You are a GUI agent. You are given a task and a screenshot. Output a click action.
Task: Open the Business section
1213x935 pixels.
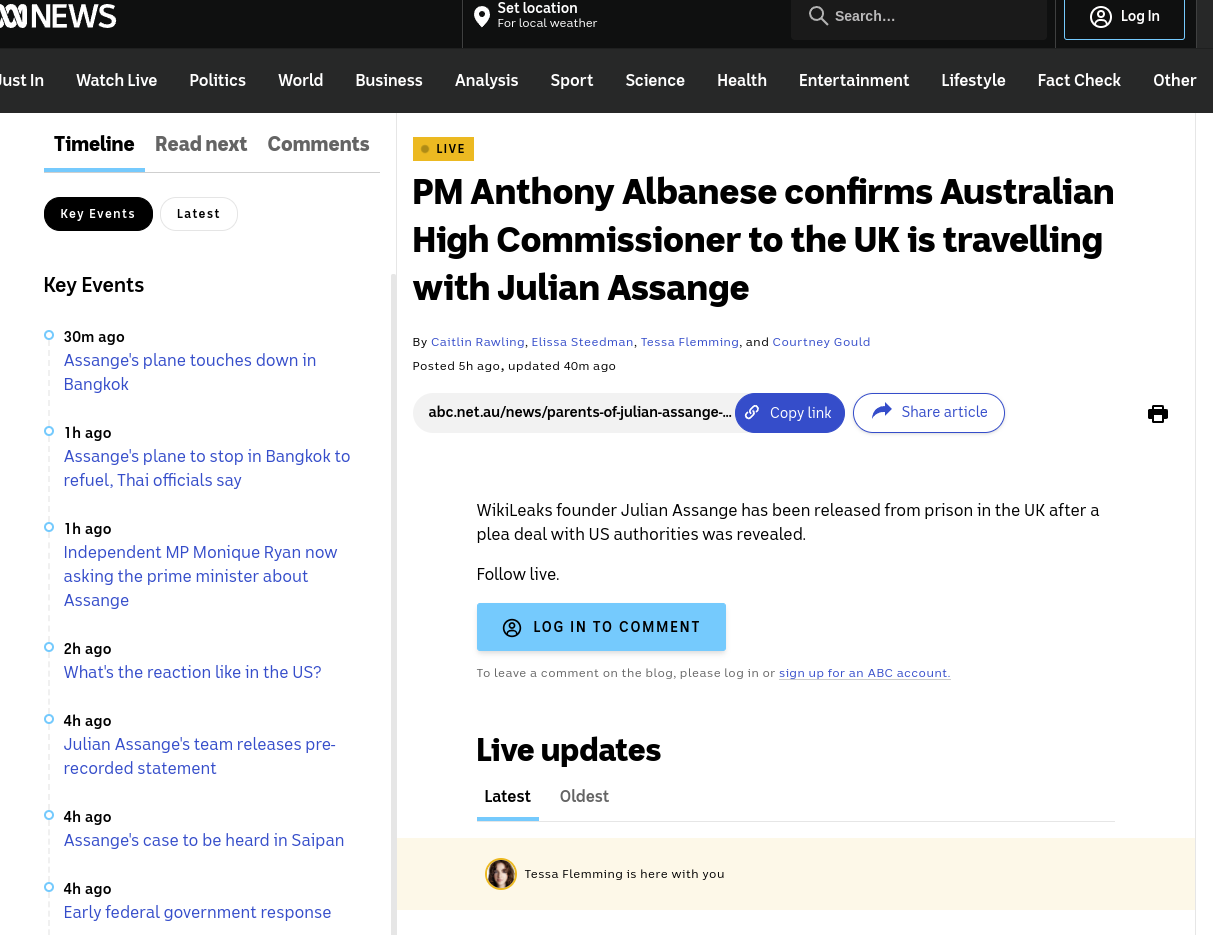pos(389,80)
